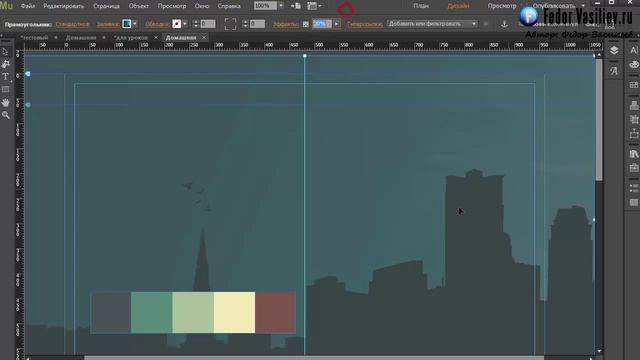Open the States list panel icon
Image resolution: width=640 pixels, height=360 pixels.
tap(633, 188)
